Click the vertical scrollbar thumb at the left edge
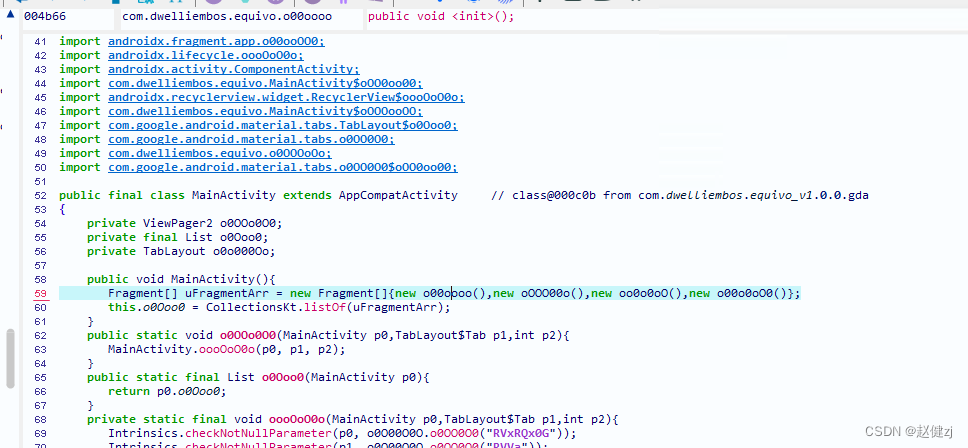The height and width of the screenshot is (448, 968). click(10, 359)
